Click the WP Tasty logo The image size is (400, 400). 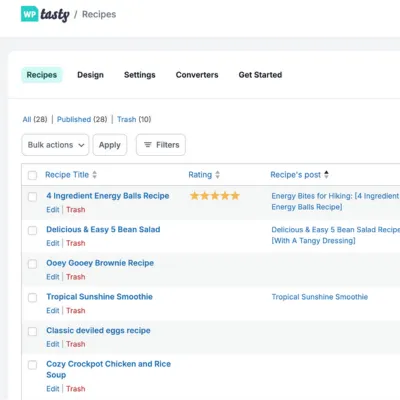click(45, 14)
